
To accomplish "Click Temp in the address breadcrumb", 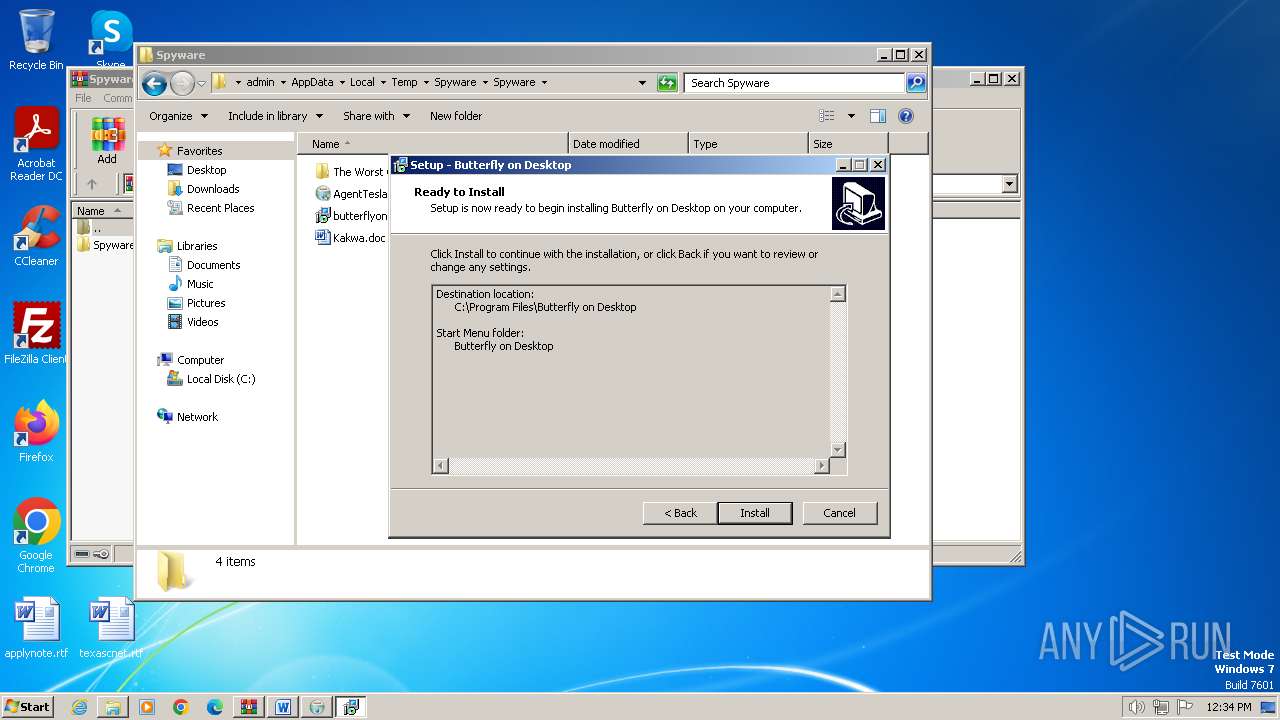I will click(x=404, y=82).
